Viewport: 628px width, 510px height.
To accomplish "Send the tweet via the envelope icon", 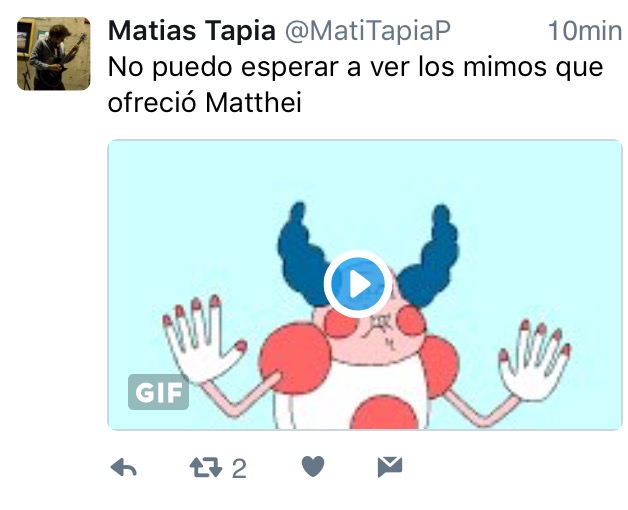I will (x=390, y=467).
